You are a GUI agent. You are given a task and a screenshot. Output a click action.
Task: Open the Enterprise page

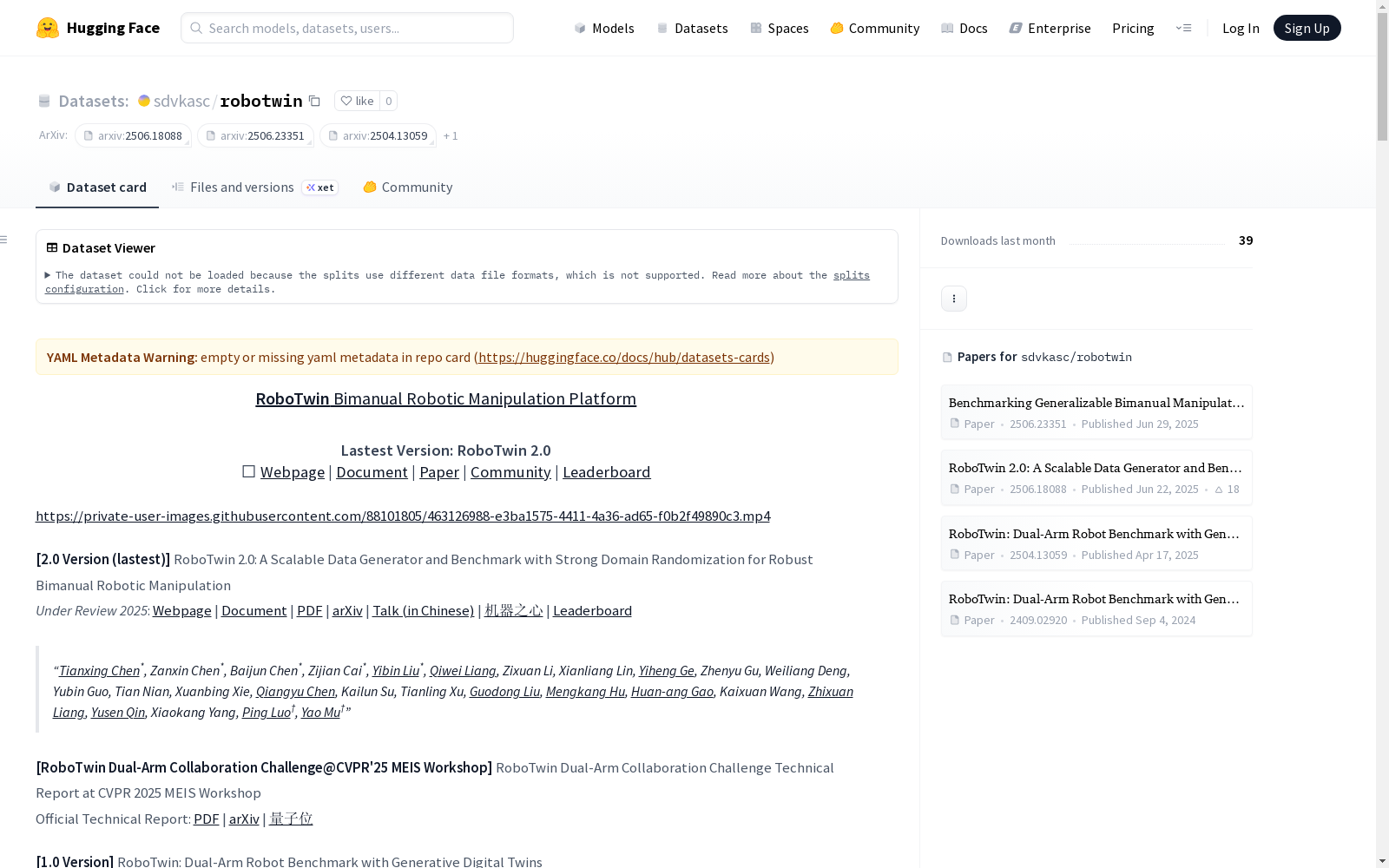click(1050, 28)
